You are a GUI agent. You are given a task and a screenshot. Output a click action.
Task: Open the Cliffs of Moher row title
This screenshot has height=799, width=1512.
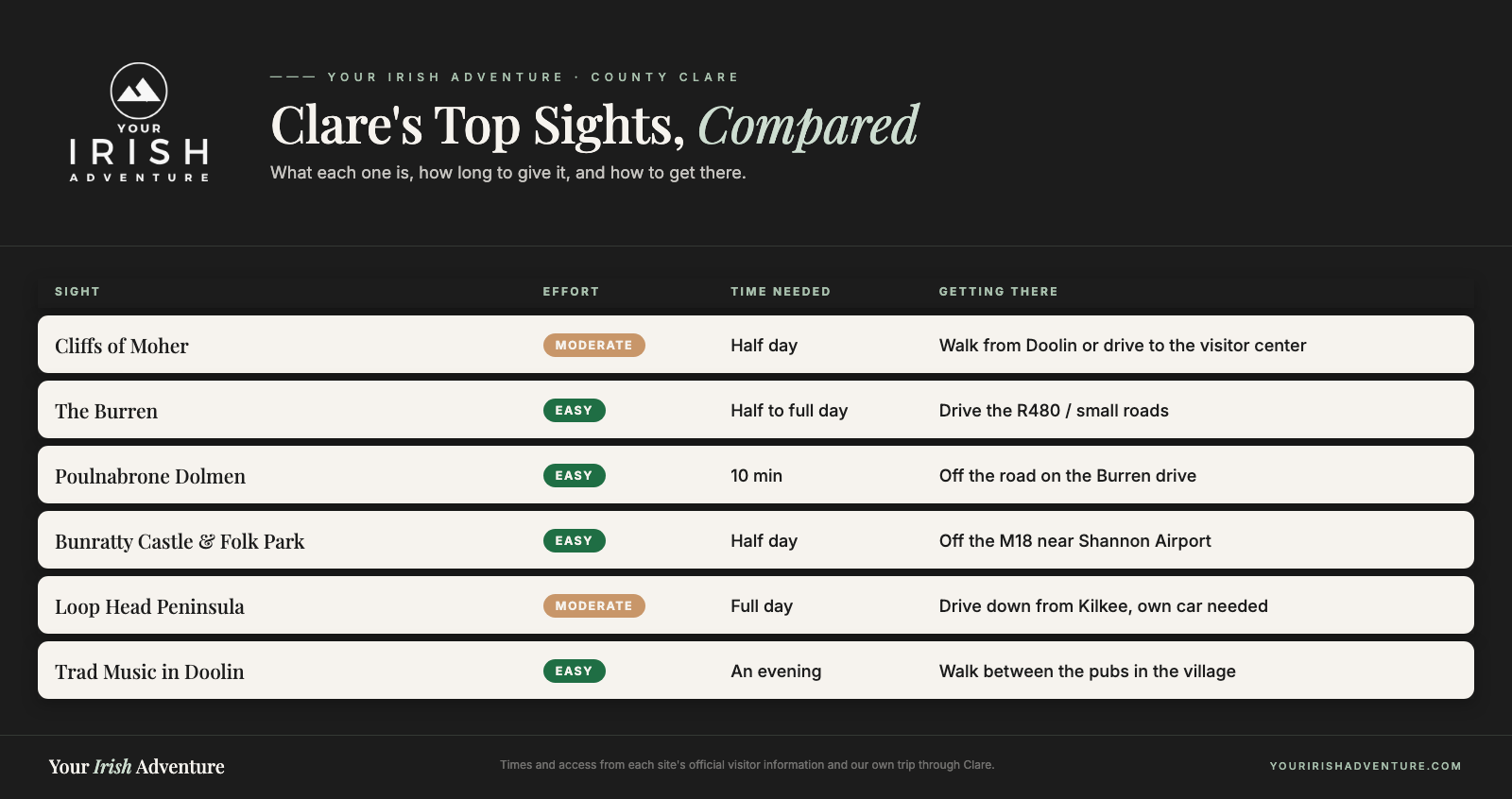pyautogui.click(x=122, y=346)
